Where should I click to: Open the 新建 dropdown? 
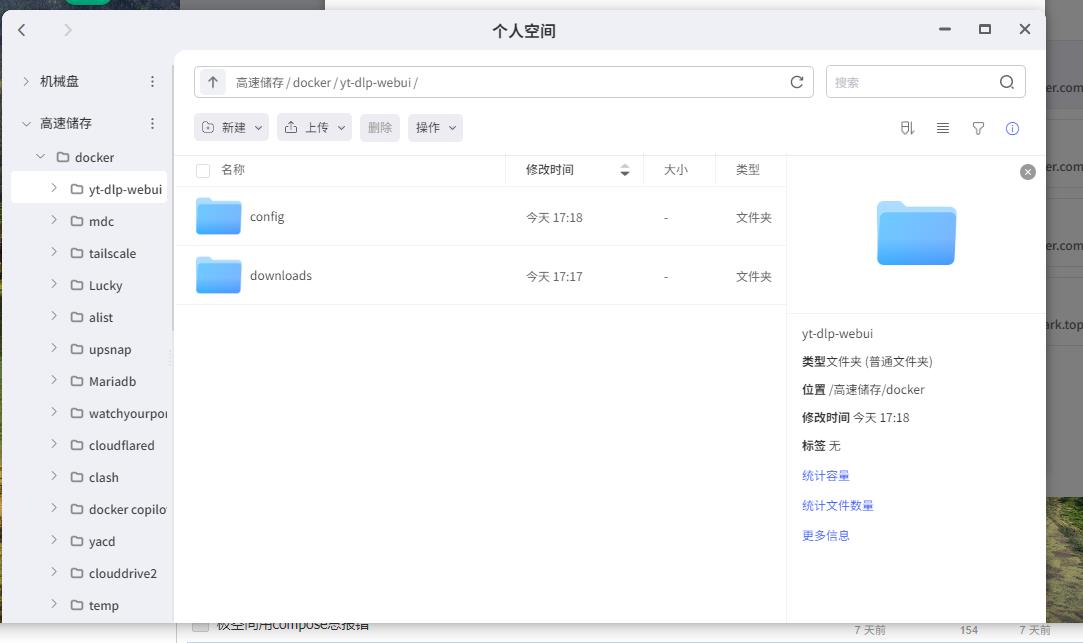tap(232, 128)
